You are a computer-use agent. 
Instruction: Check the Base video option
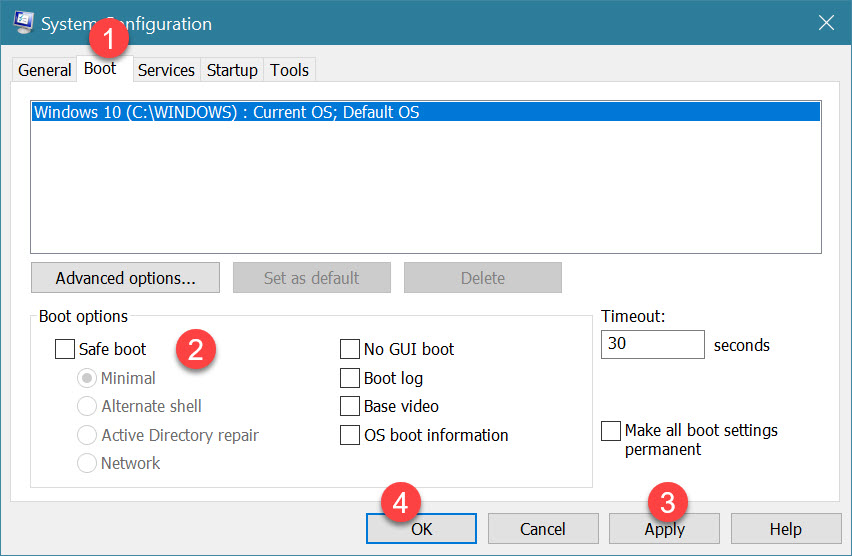point(350,406)
